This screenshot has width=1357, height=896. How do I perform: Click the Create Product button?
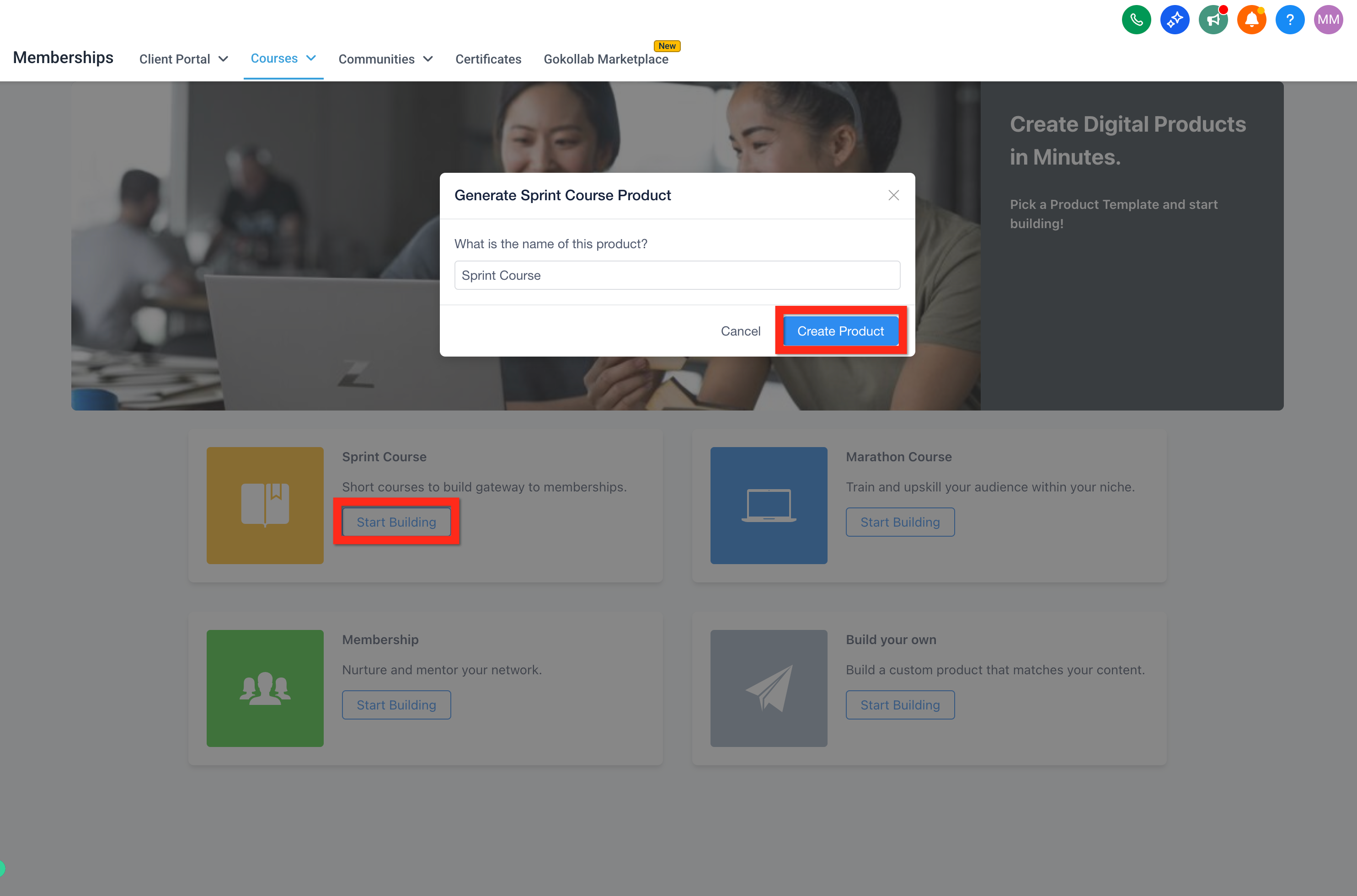pyautogui.click(x=840, y=331)
